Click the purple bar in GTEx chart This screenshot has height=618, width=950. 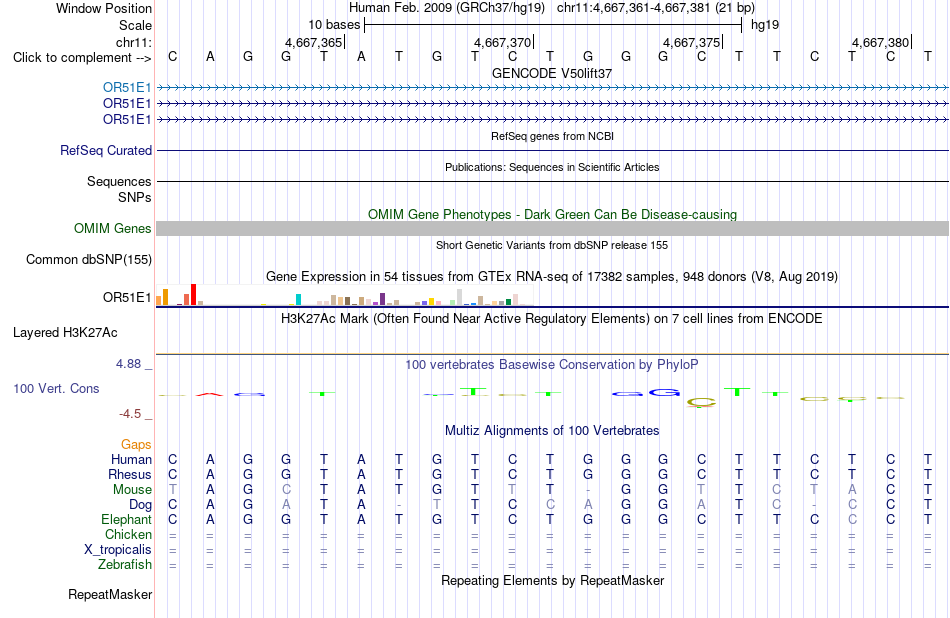(x=382, y=299)
